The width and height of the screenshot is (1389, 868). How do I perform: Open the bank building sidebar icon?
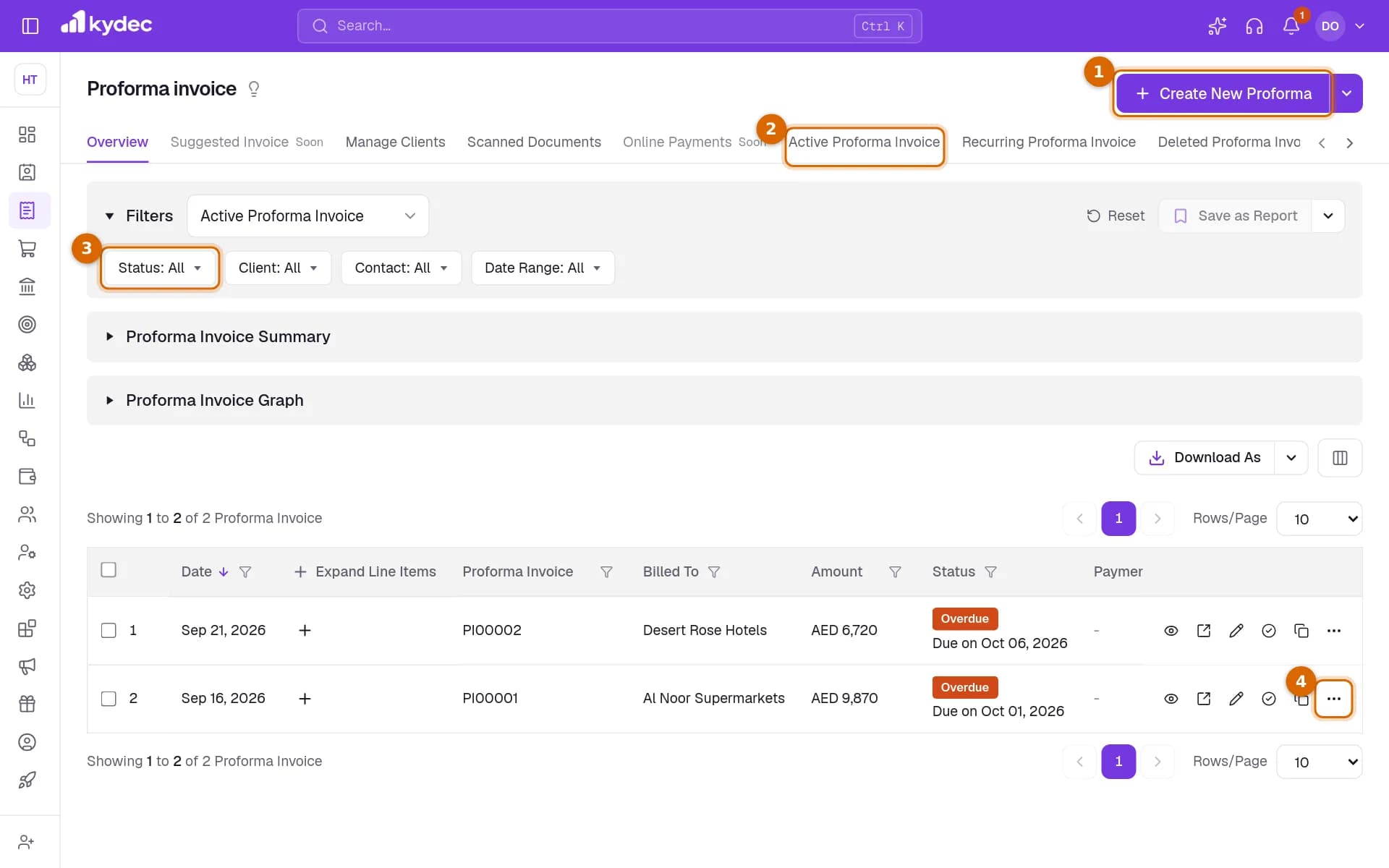pyautogui.click(x=27, y=286)
